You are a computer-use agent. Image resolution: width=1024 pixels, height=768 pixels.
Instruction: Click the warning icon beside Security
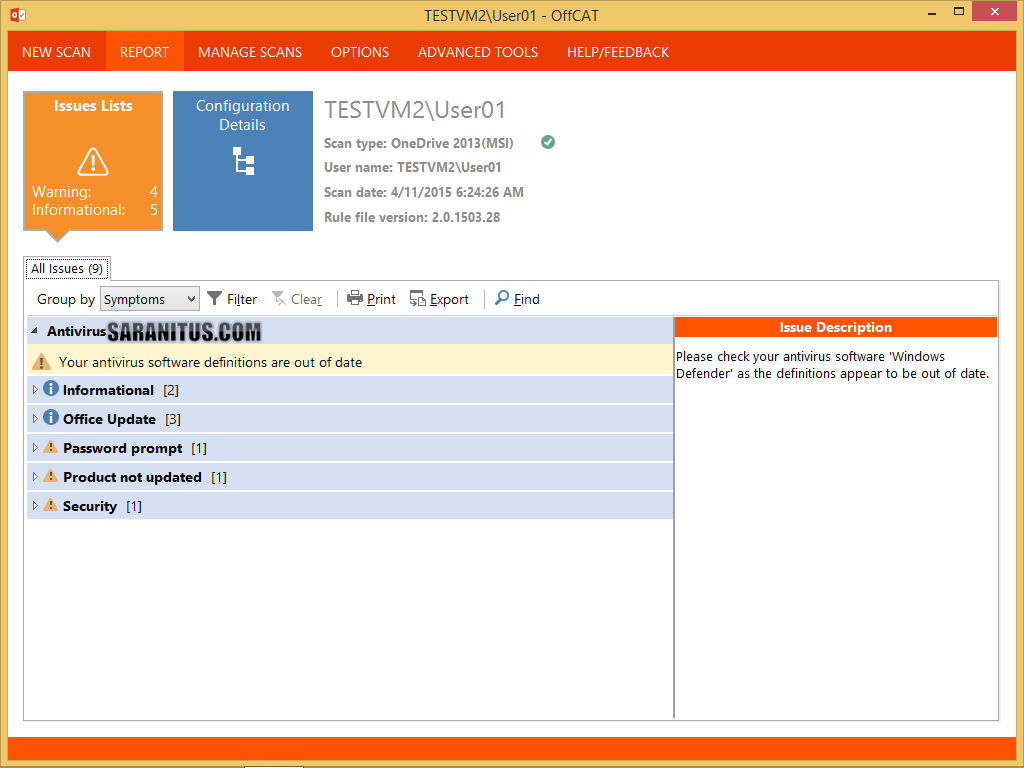(51, 505)
